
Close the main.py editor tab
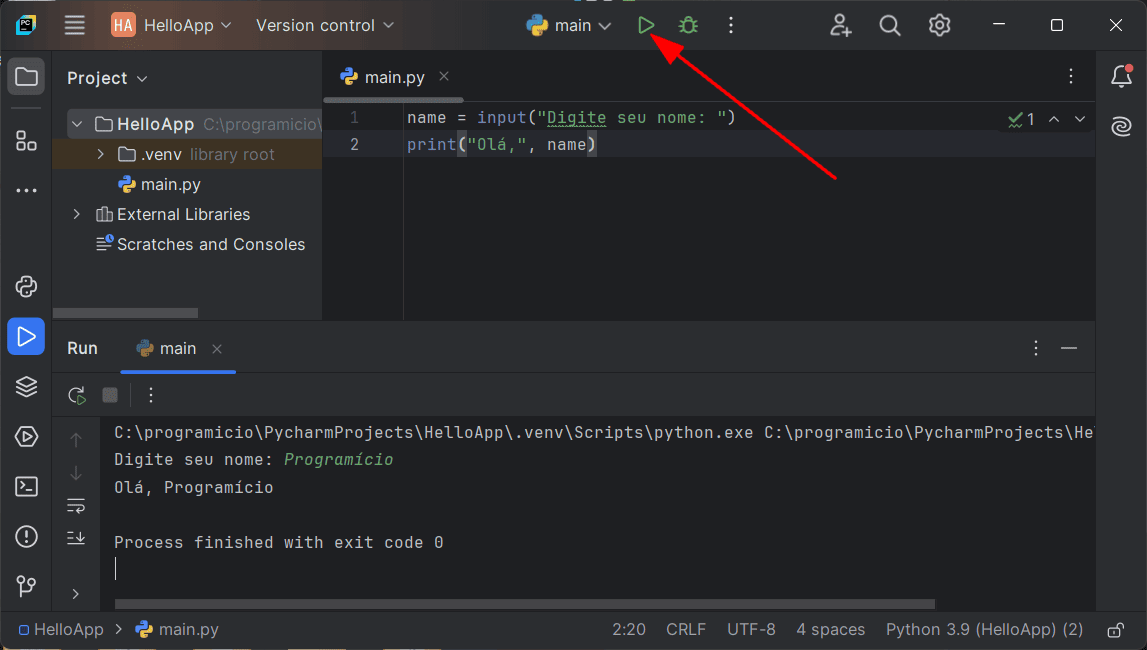pos(444,77)
